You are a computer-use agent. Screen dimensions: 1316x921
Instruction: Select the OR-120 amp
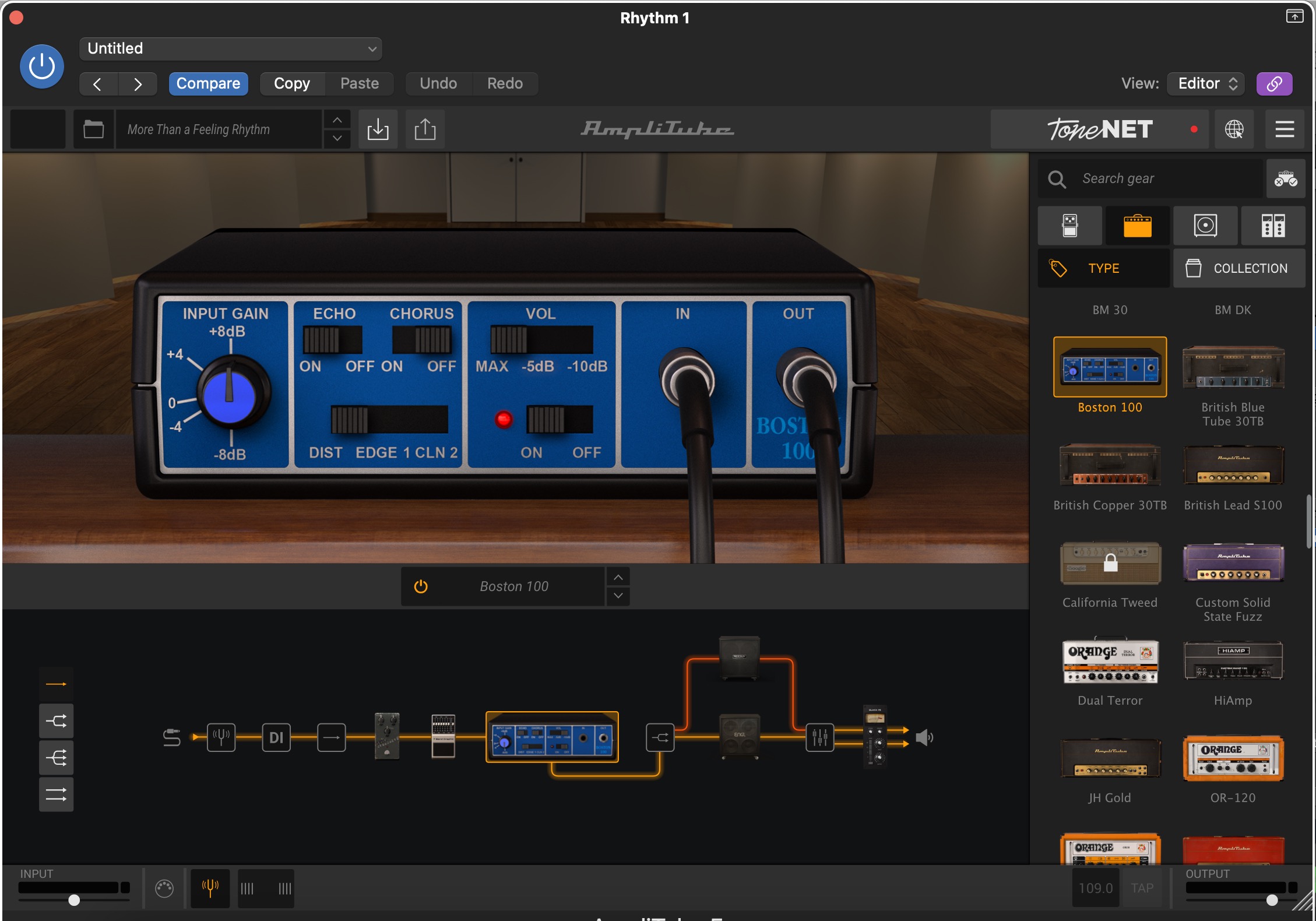[1233, 758]
